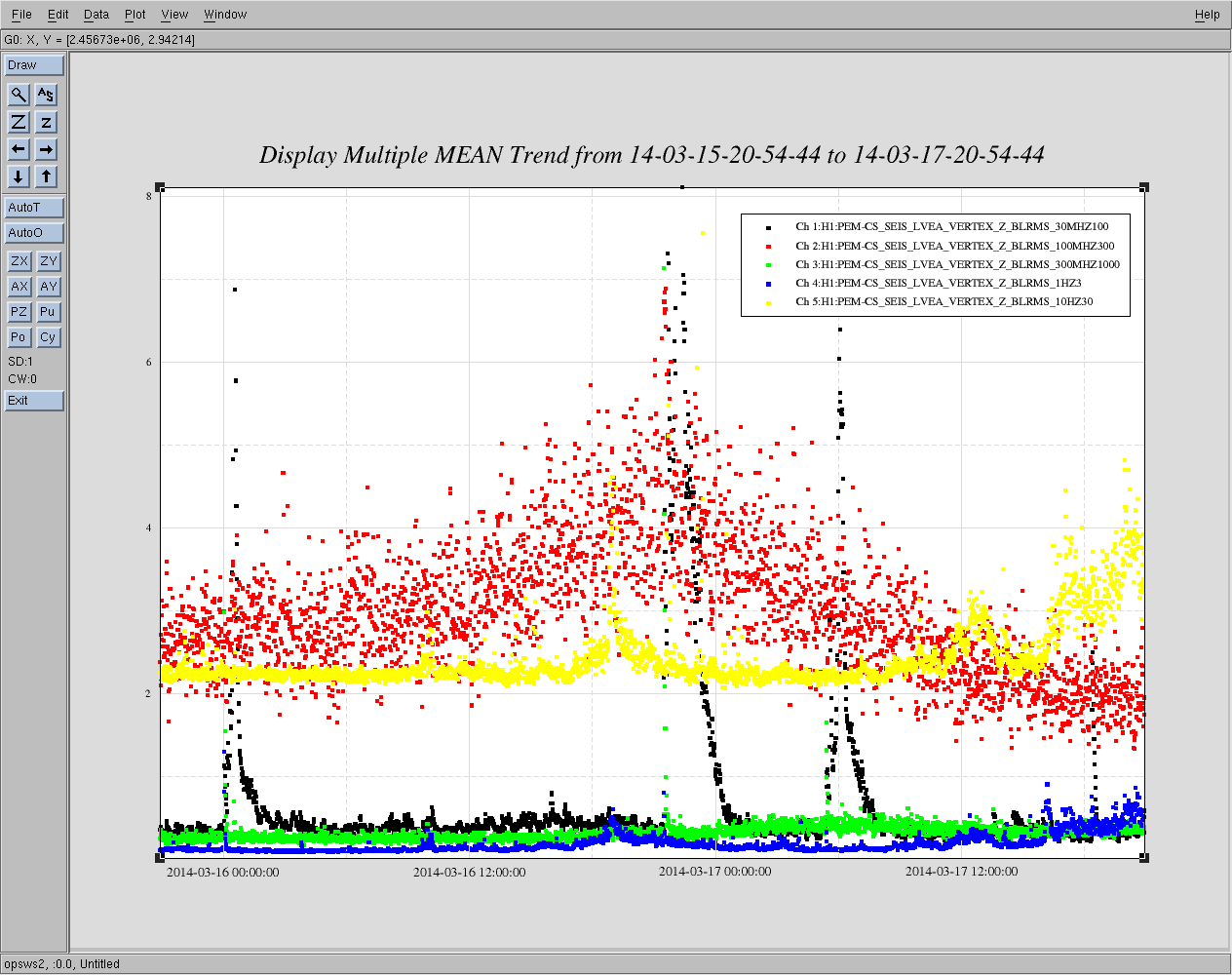Click the autoscale 'AS' icon
Viewport: 1232px width, 975px height.
[x=46, y=95]
